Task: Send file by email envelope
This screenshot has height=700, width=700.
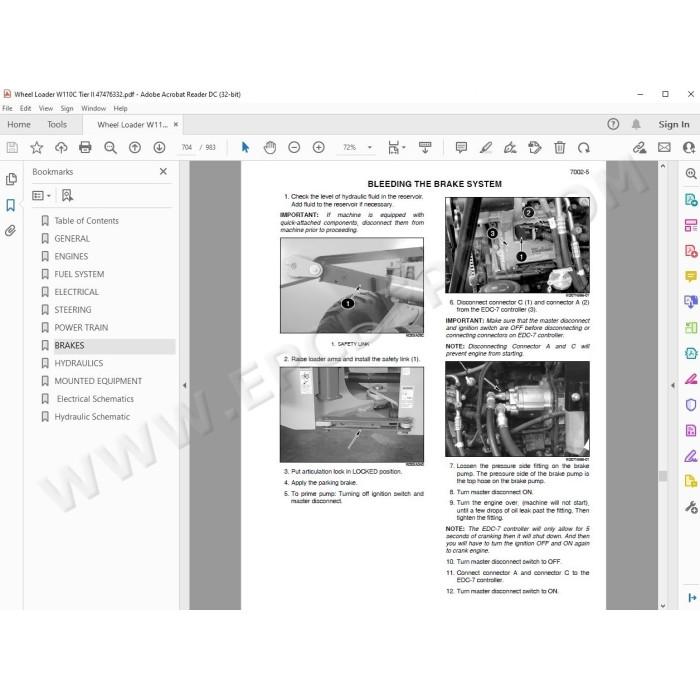Action: (x=664, y=147)
